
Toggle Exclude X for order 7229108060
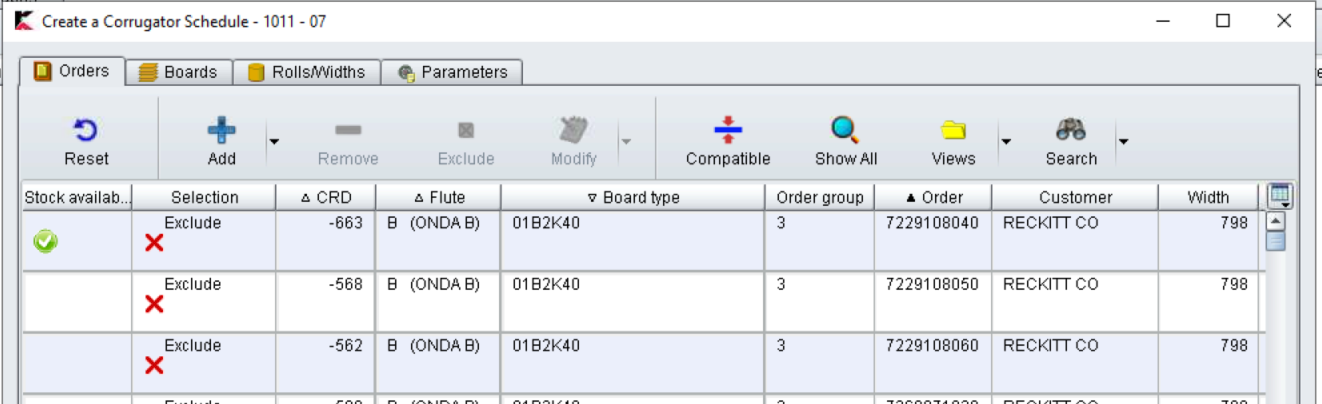pyautogui.click(x=154, y=365)
